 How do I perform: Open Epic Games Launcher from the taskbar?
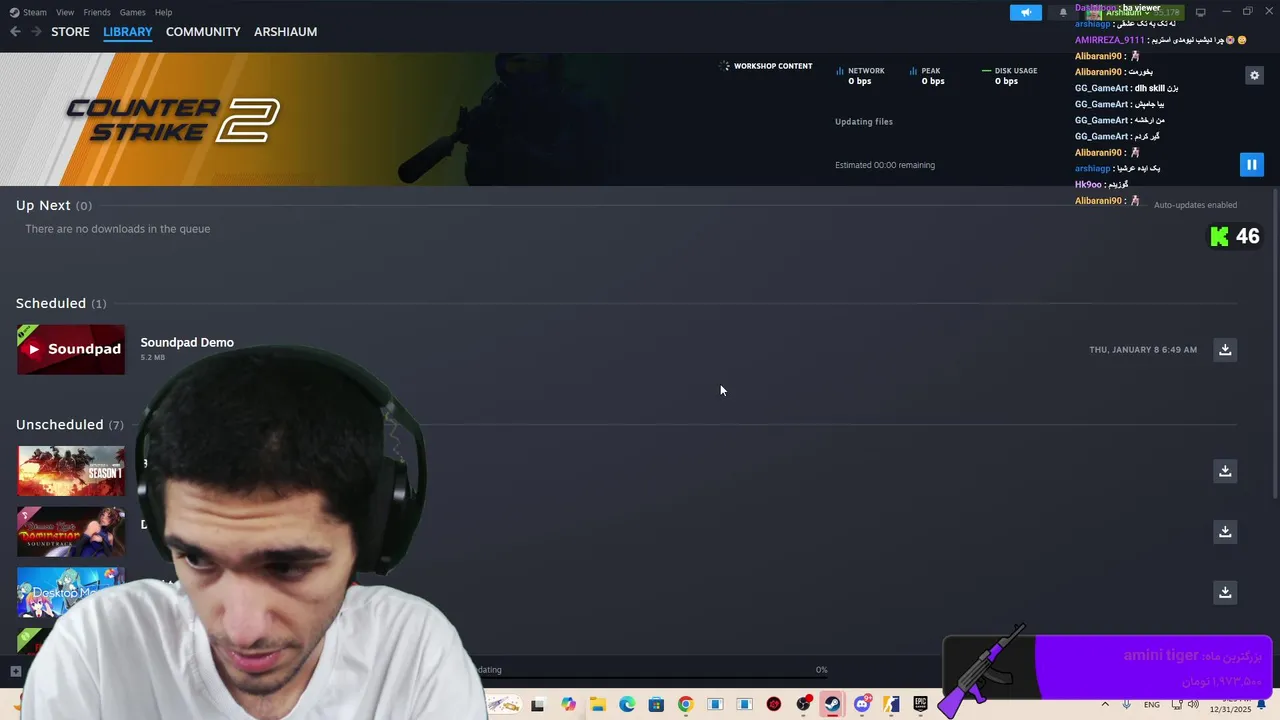pos(920,705)
